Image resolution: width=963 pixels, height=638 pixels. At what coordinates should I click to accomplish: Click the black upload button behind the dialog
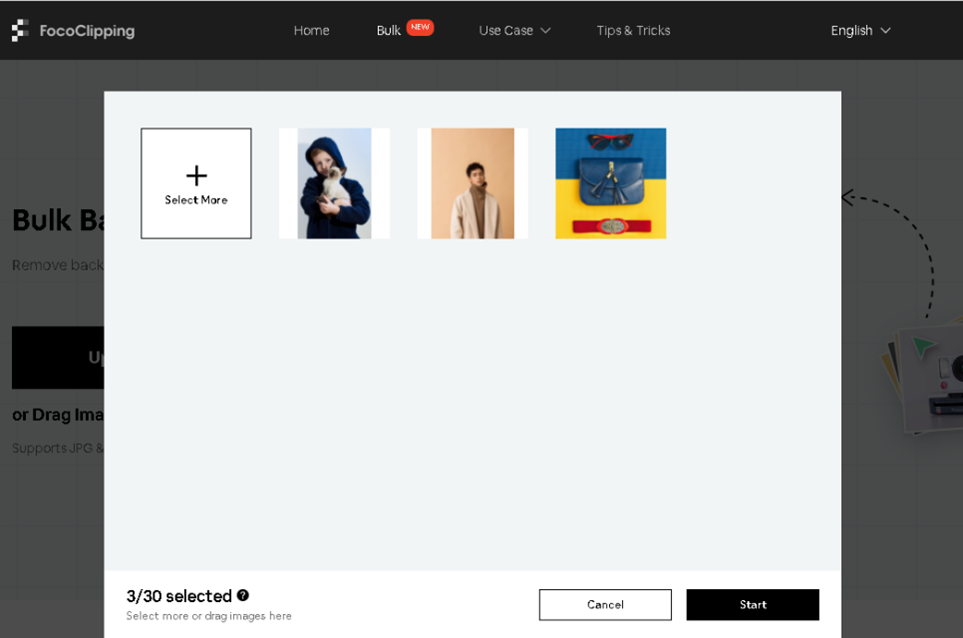58,357
